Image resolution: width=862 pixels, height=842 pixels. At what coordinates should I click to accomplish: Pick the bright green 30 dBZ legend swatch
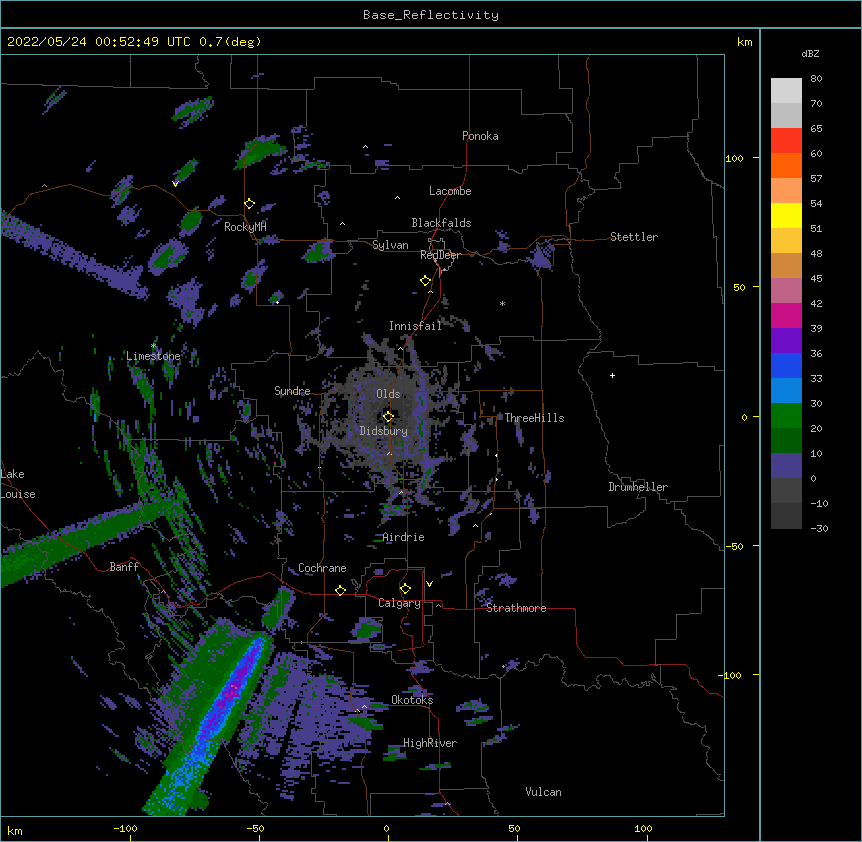(786, 416)
